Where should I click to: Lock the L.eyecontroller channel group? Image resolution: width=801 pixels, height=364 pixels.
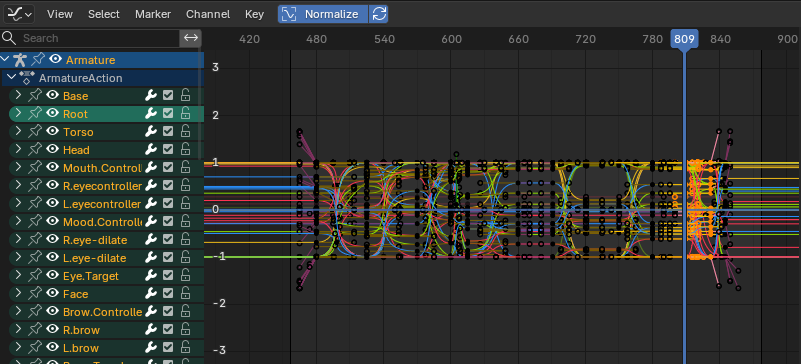pyautogui.click(x=186, y=204)
